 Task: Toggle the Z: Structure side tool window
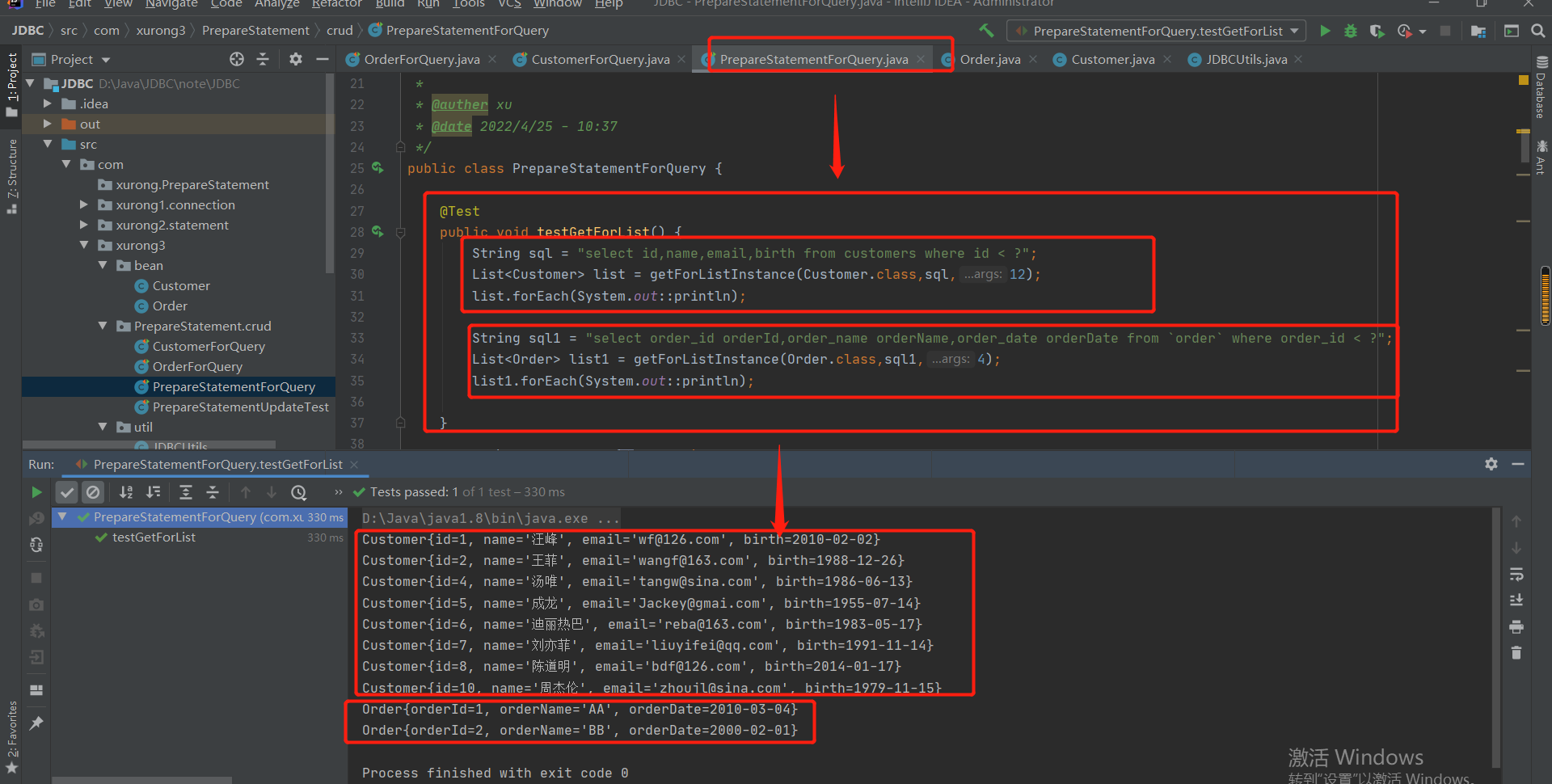click(12, 175)
